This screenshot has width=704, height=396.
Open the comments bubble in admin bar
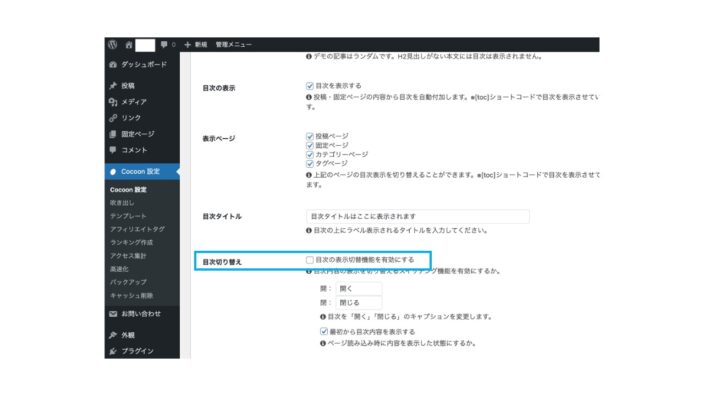(164, 44)
